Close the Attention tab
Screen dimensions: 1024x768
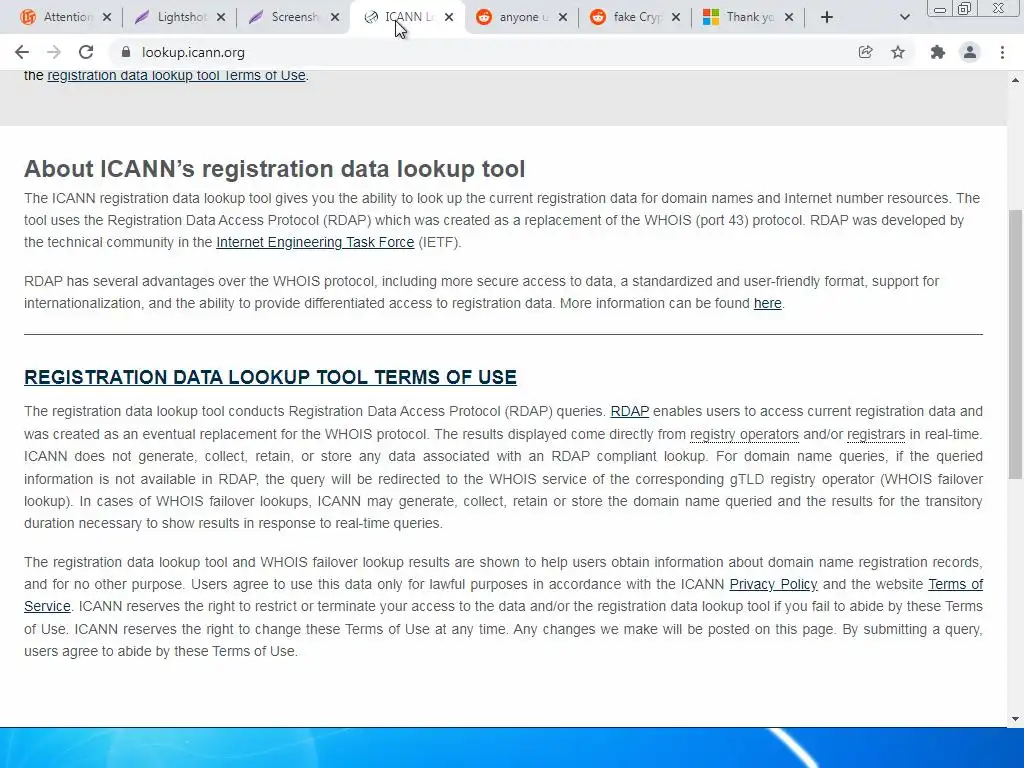coord(107,17)
